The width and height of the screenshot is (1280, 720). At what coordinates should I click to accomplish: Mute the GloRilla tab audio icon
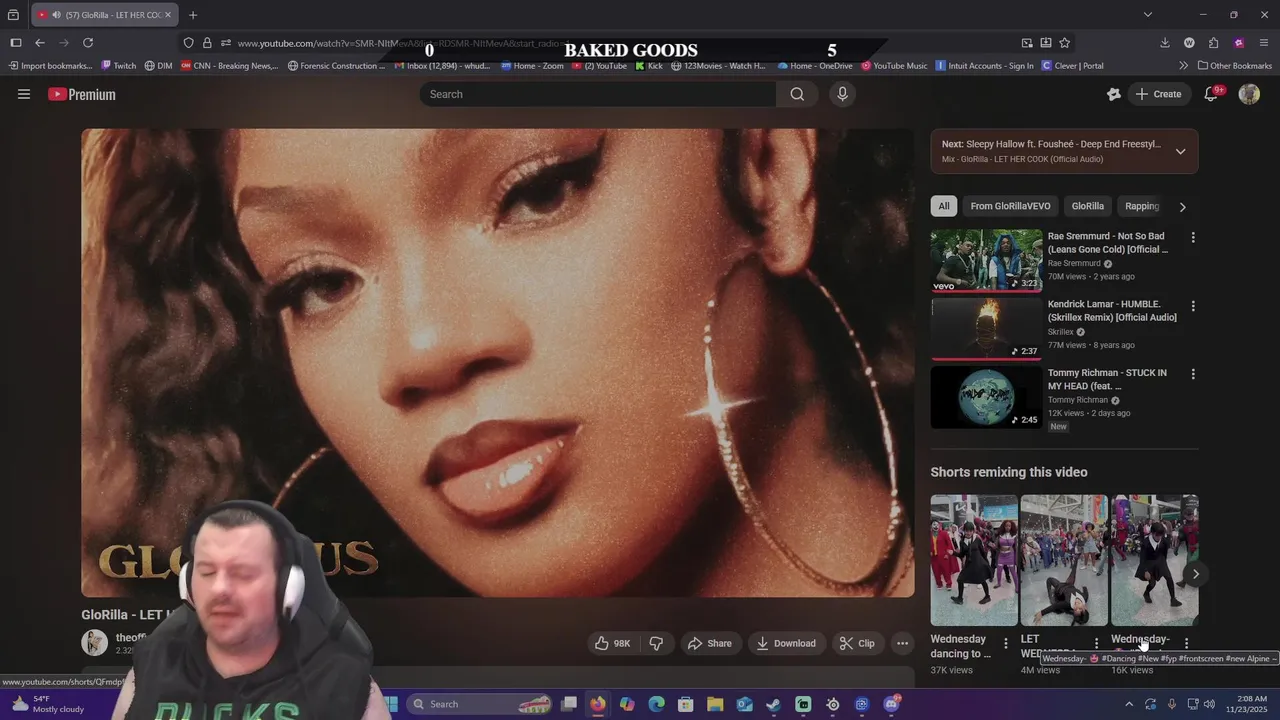56,15
